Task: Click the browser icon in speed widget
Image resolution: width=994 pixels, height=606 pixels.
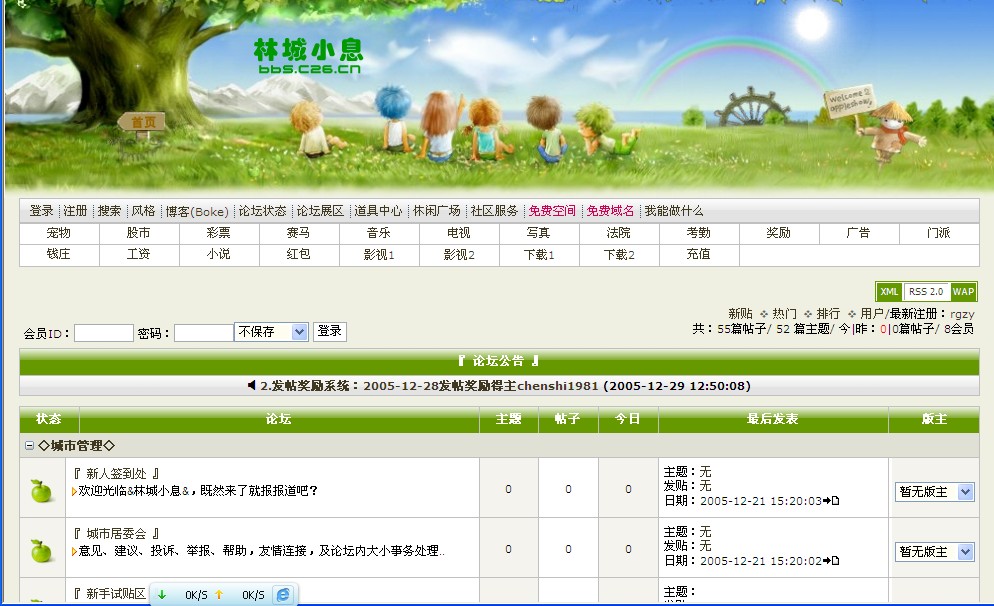Action: (284, 595)
